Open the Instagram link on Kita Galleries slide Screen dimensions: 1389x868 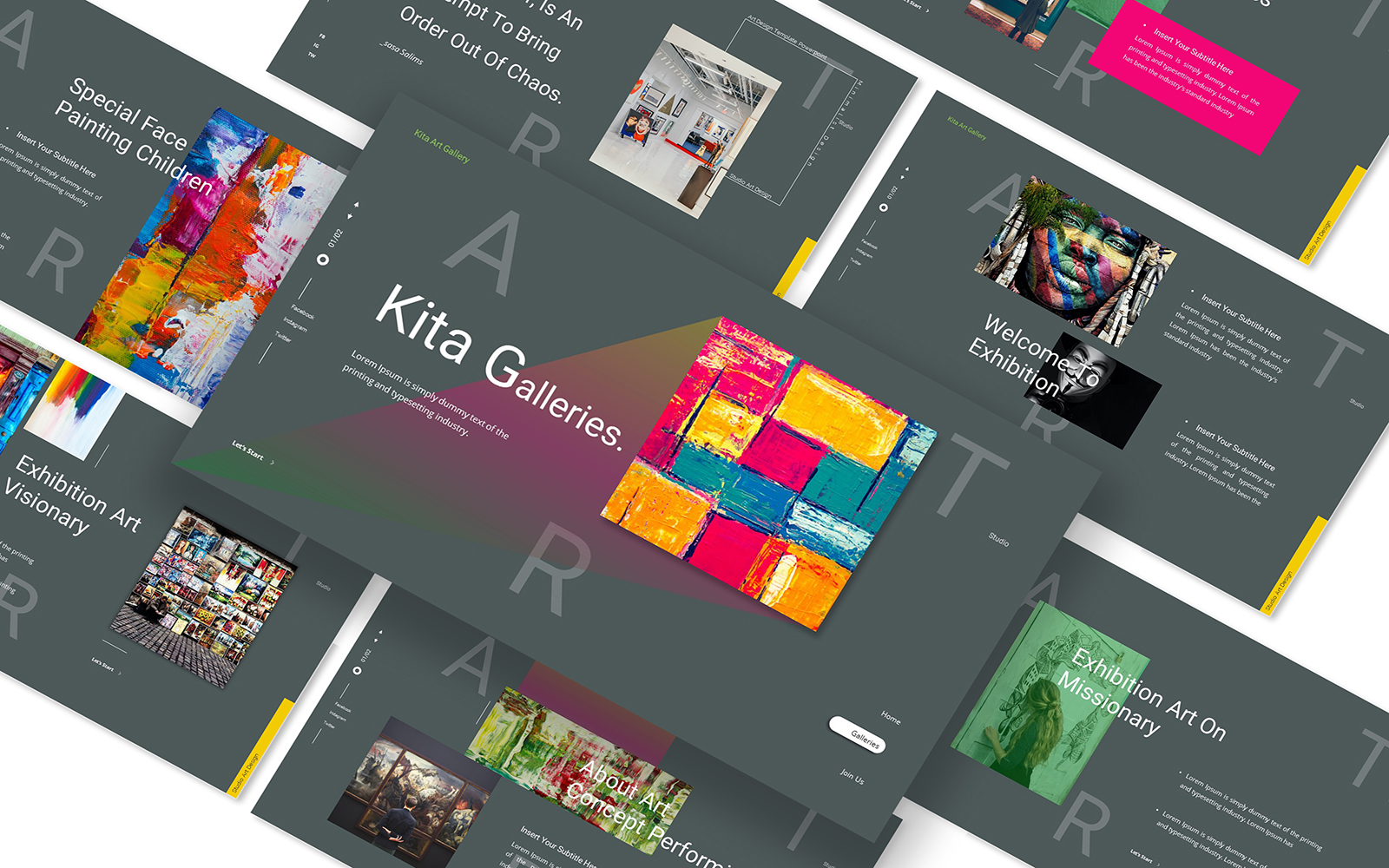point(294,324)
